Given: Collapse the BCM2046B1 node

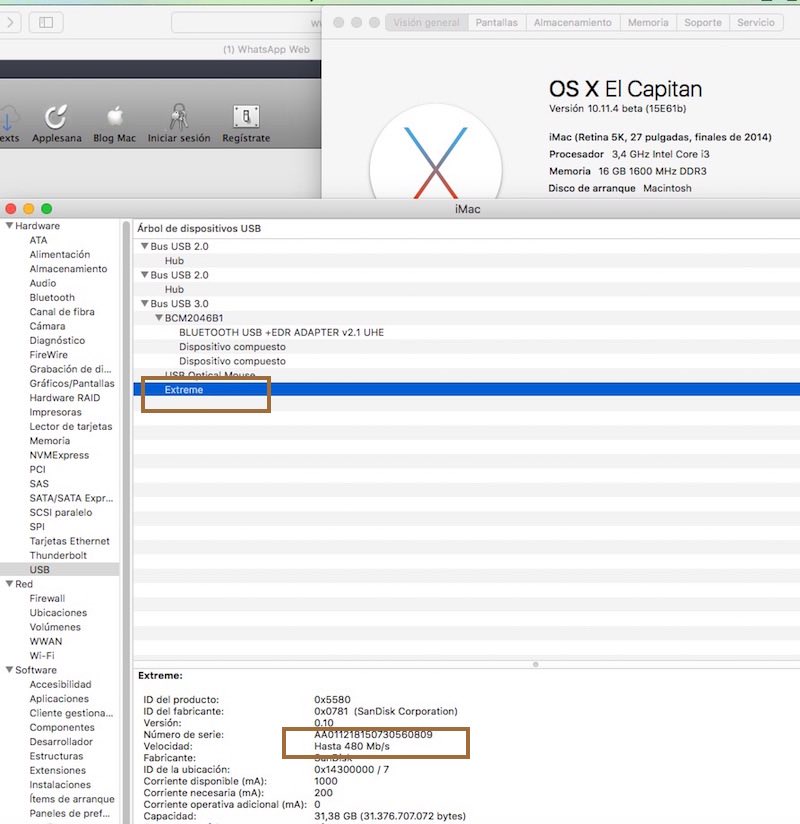Looking at the screenshot, I should coord(159,318).
